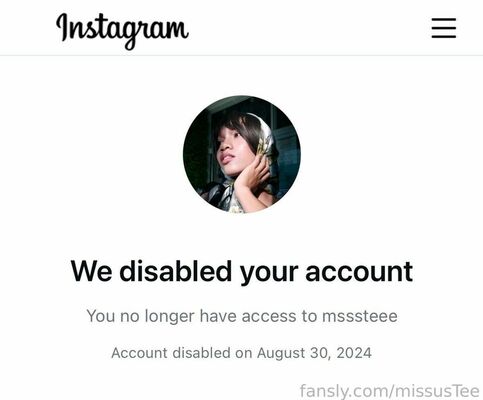
Task: Click the word 'access' in the message
Action: (x=269, y=317)
